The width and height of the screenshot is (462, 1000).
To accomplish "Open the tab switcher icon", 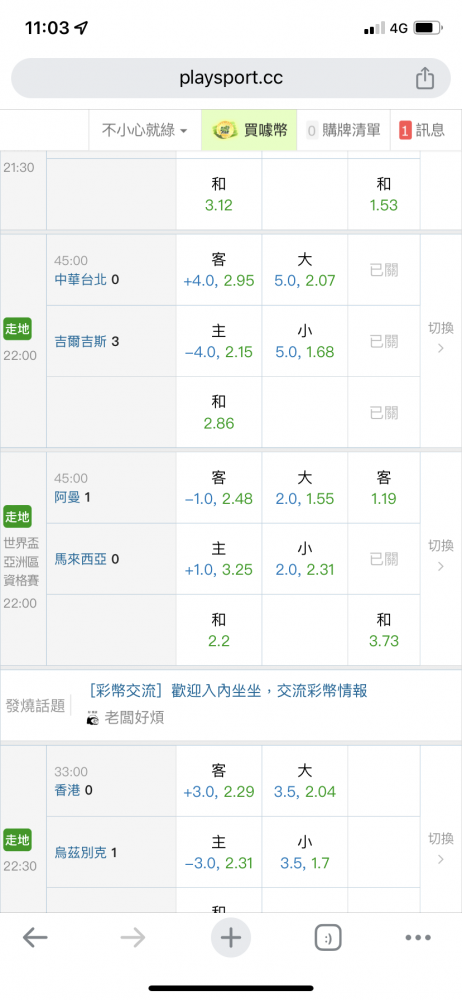I will coord(328,938).
